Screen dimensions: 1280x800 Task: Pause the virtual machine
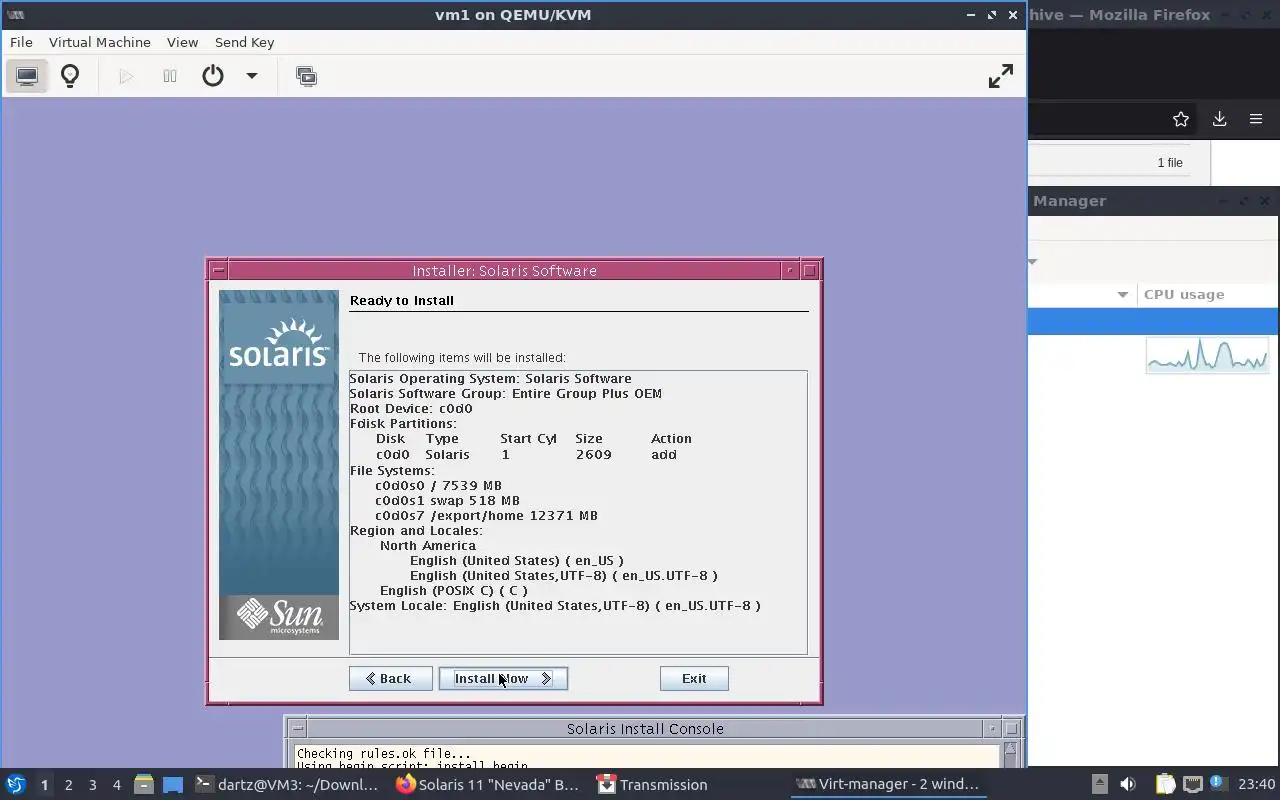170,76
